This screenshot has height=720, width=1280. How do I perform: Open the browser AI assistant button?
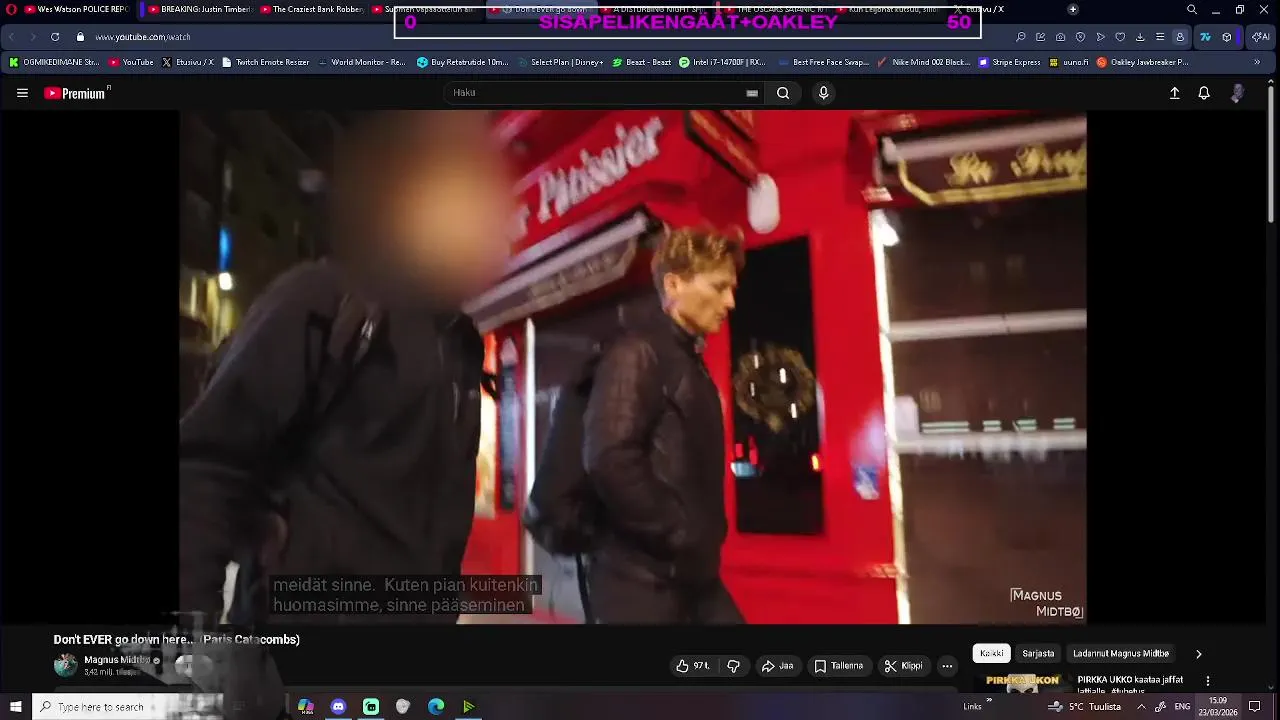[x=1260, y=37]
